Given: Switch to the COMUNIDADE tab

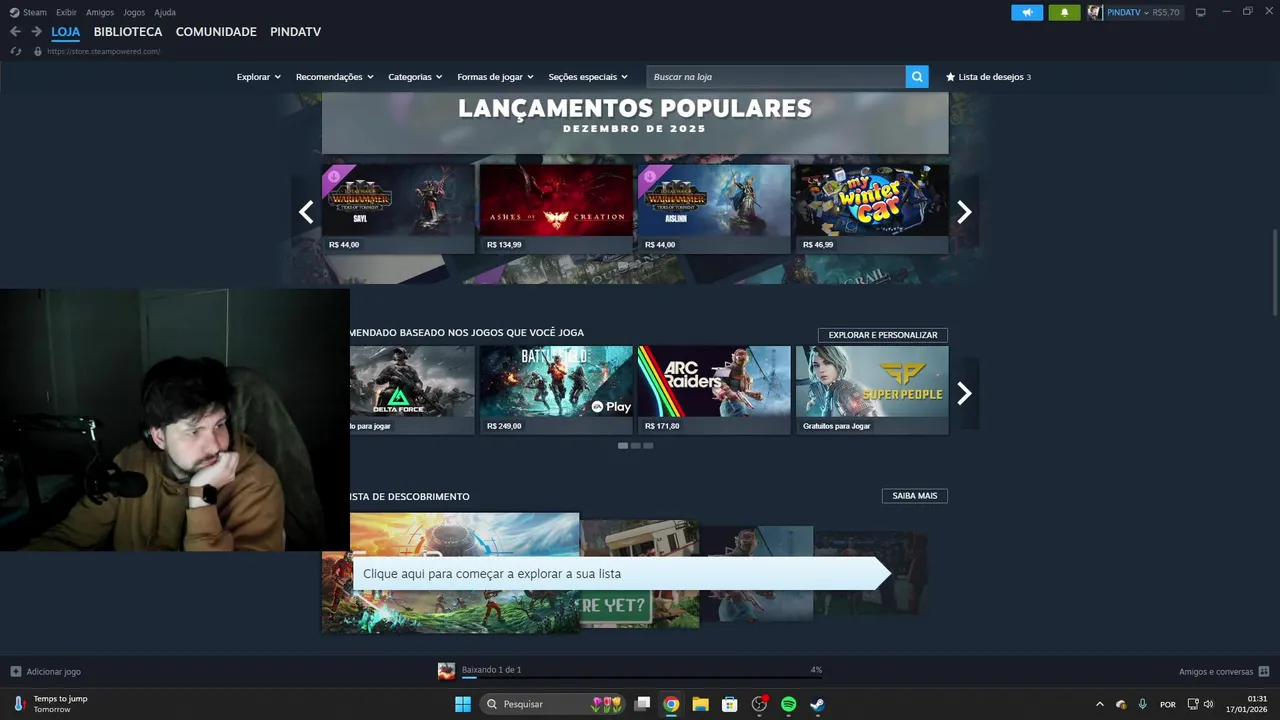Looking at the screenshot, I should [x=216, y=32].
